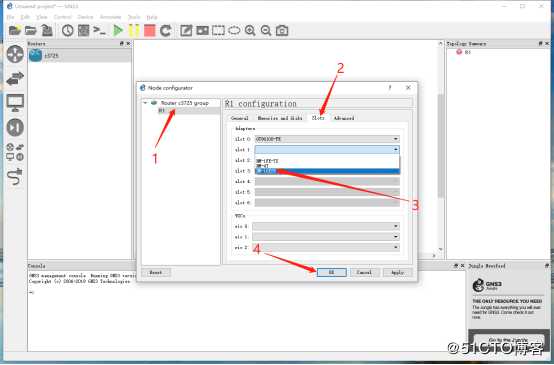This screenshot has height=365, width=554.
Task: Select the Add a link cable tool
Action: point(15,177)
